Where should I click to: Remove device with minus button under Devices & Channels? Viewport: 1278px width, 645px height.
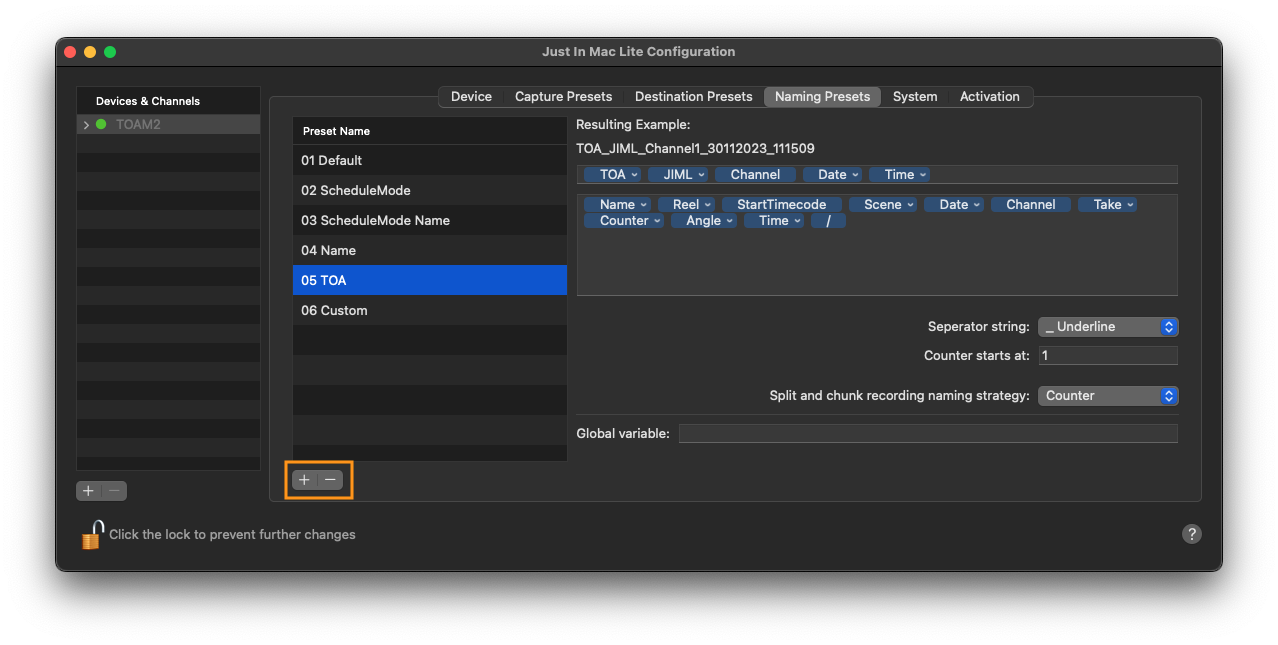click(115, 491)
